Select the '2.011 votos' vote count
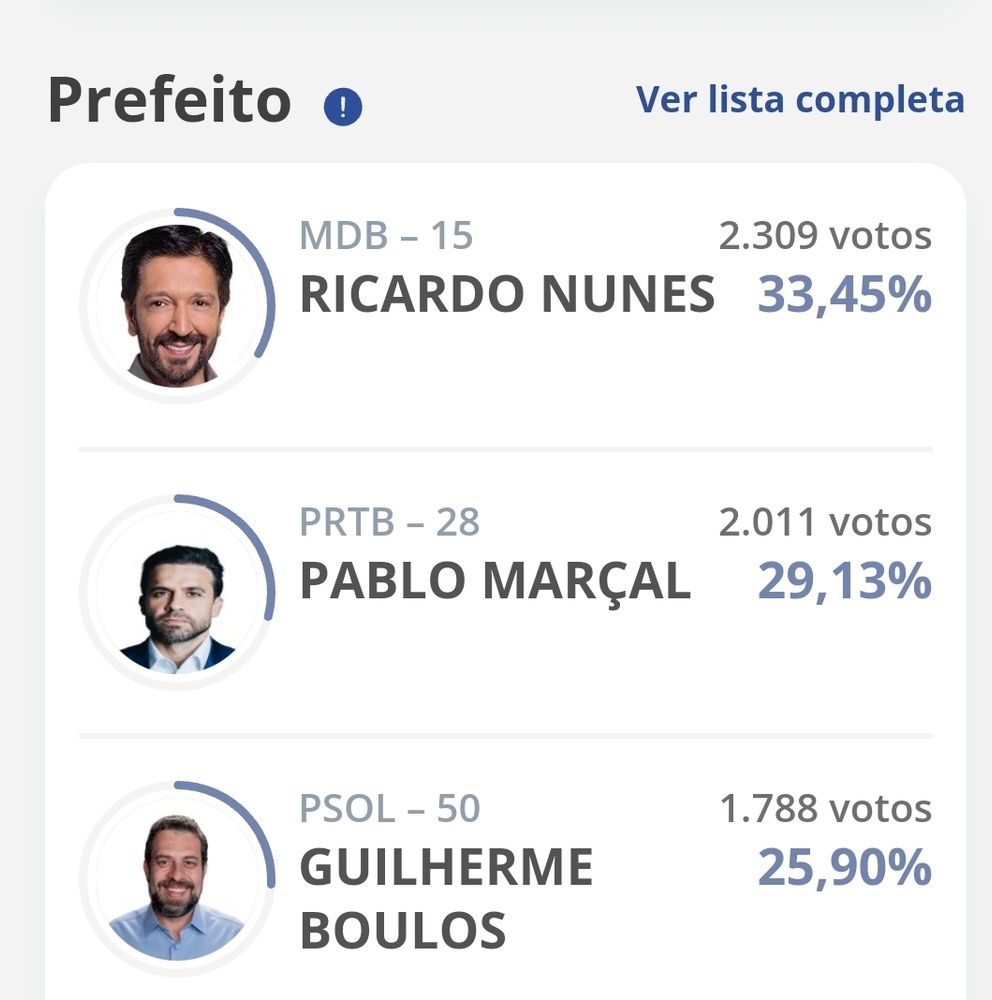This screenshot has width=992, height=1000. [x=824, y=522]
